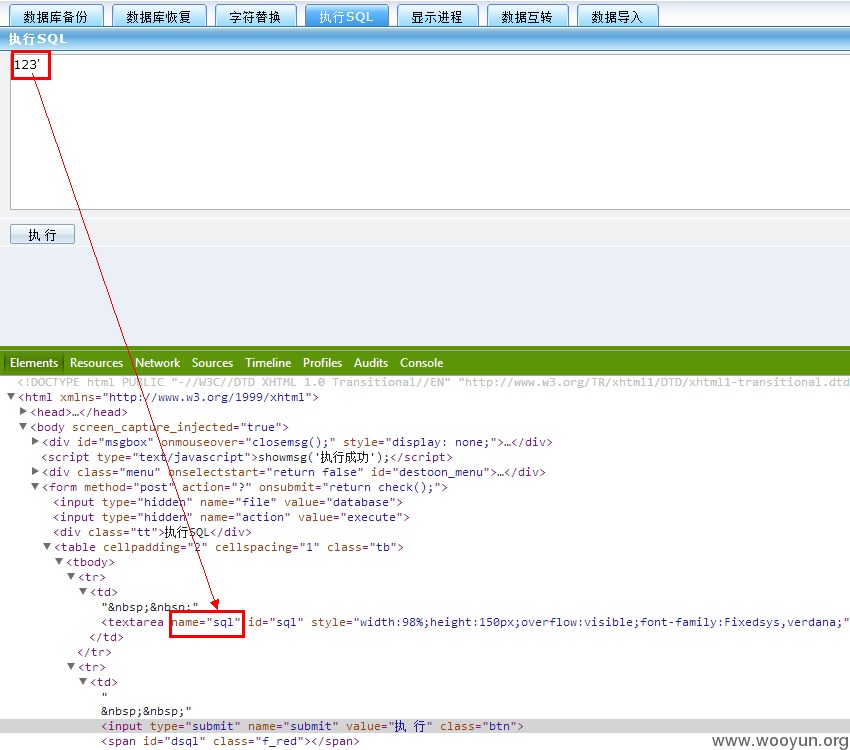The image size is (850, 750).
Task: Click the 执行SQL section header text
Action: [37, 39]
